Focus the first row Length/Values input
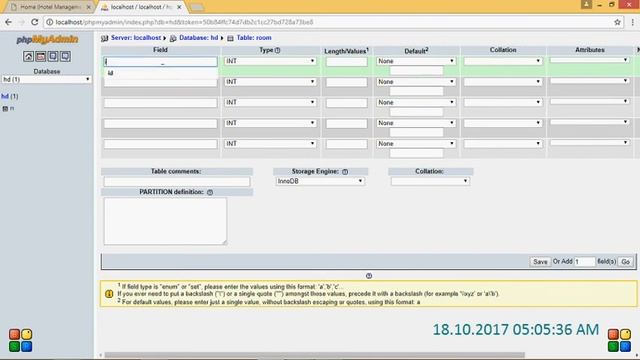This screenshot has height=360, width=640. coord(347,62)
